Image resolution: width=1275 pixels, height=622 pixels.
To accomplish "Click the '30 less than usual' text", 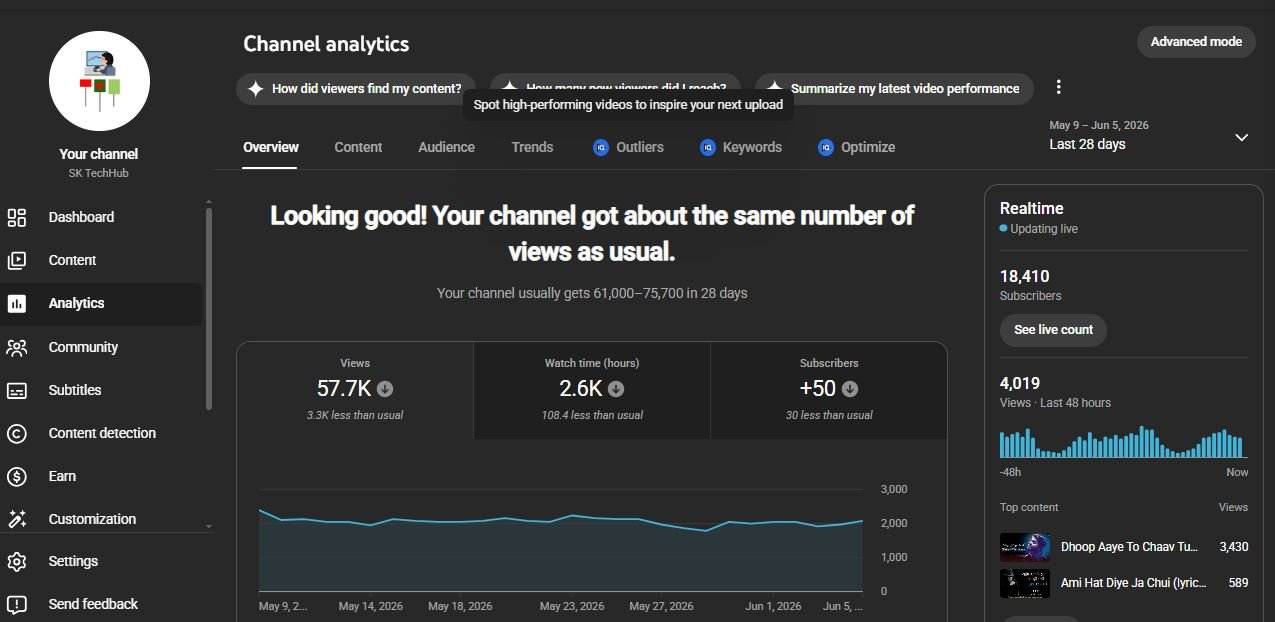I will pos(829,415).
